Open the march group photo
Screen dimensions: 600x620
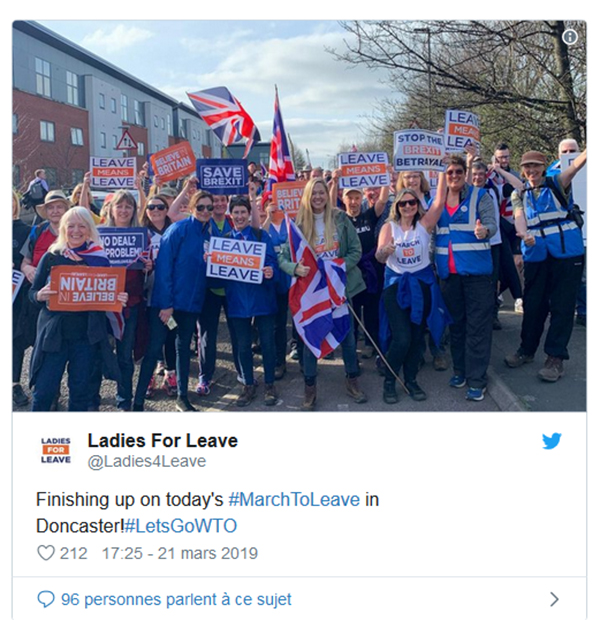tap(299, 216)
